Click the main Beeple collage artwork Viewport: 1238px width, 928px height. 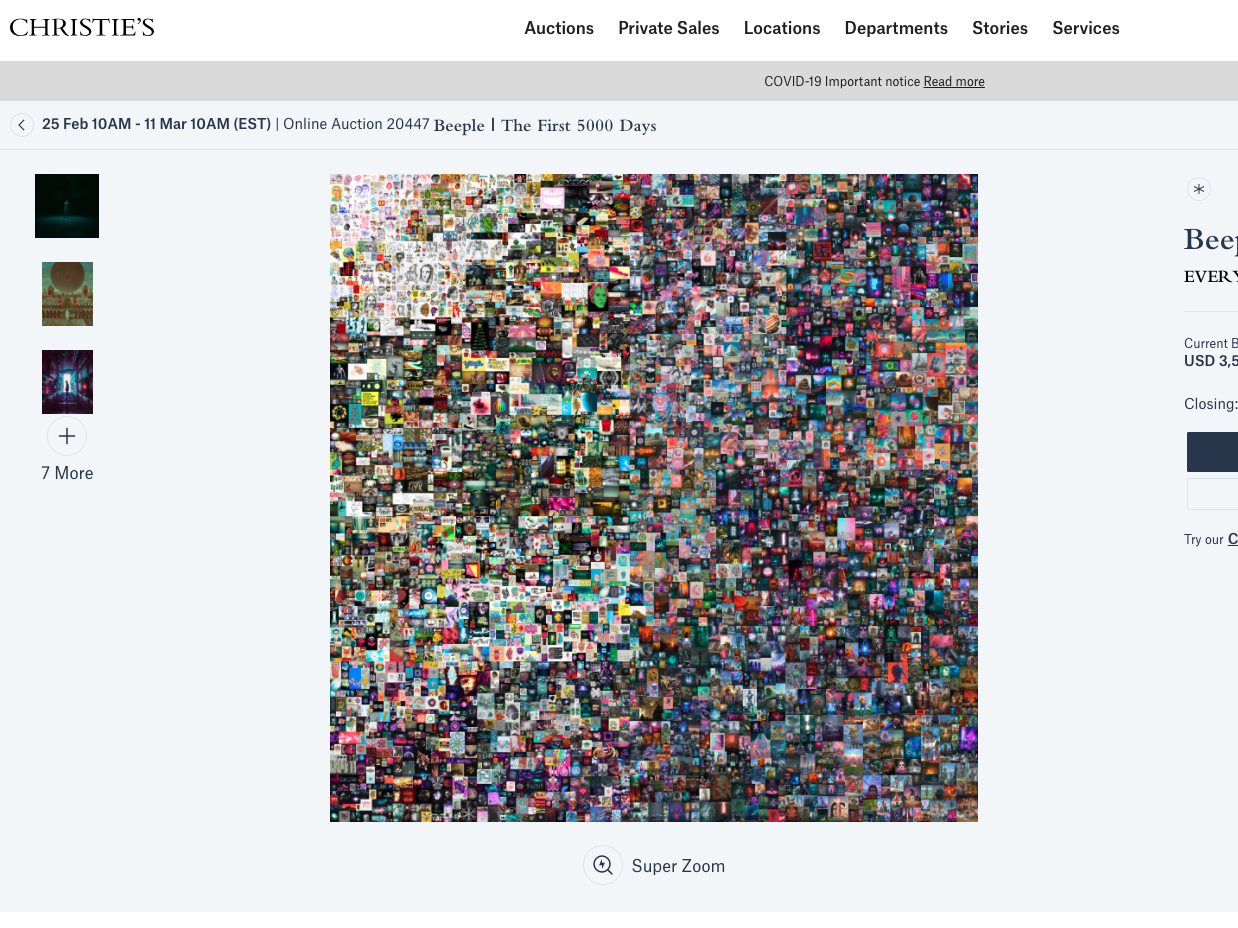coord(654,498)
